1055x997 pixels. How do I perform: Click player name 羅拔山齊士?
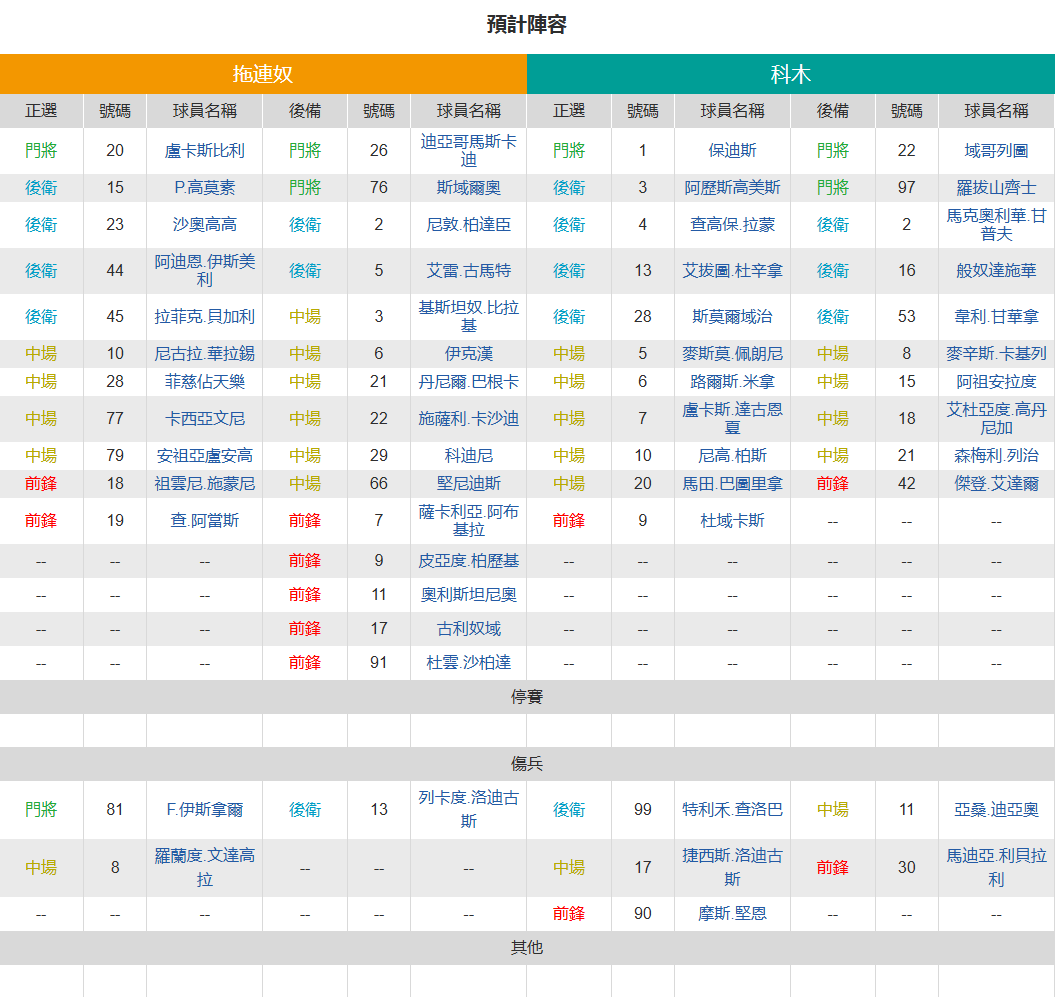pyautogui.click(x=996, y=188)
